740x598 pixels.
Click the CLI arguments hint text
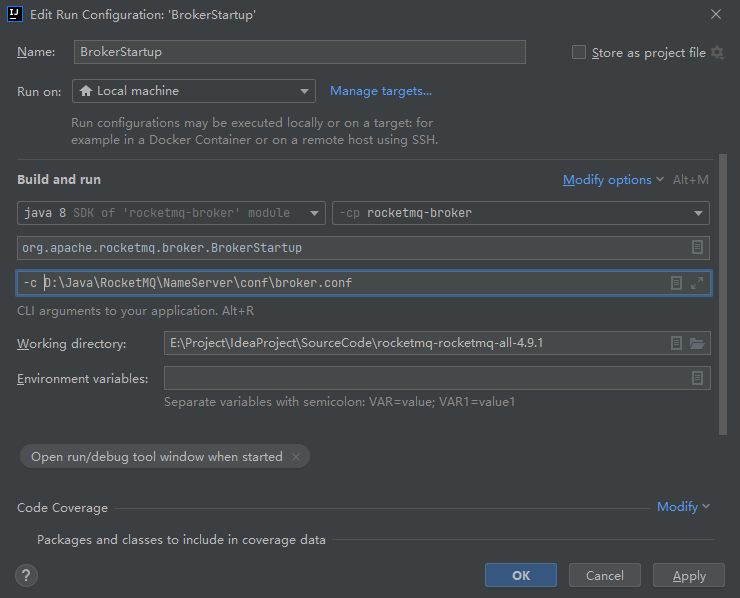[135, 311]
